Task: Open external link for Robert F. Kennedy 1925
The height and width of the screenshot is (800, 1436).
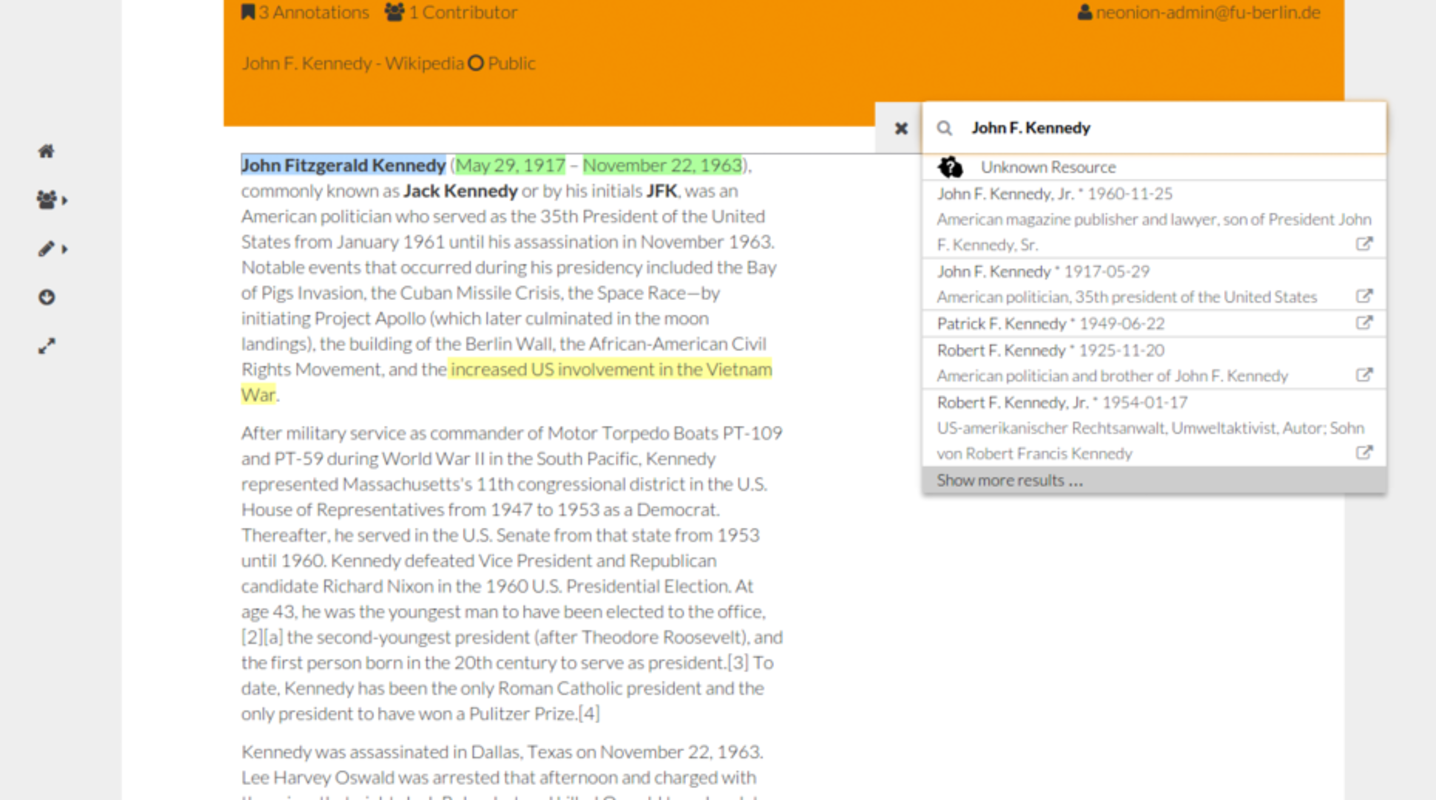Action: point(1363,376)
